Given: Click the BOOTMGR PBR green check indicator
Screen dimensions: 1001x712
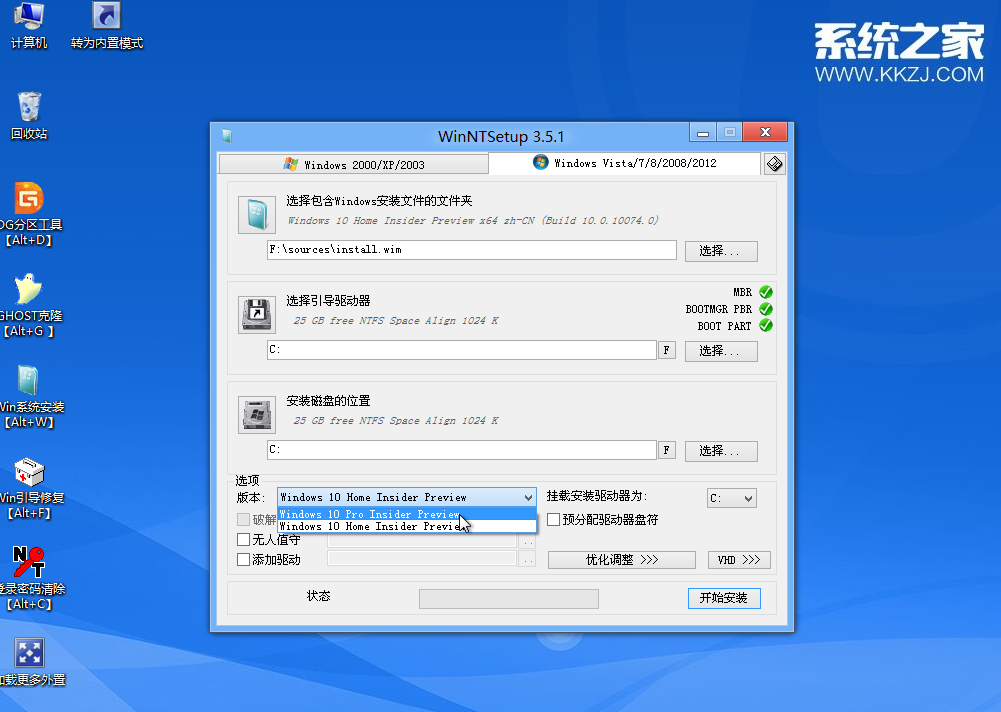Looking at the screenshot, I should tap(766, 309).
